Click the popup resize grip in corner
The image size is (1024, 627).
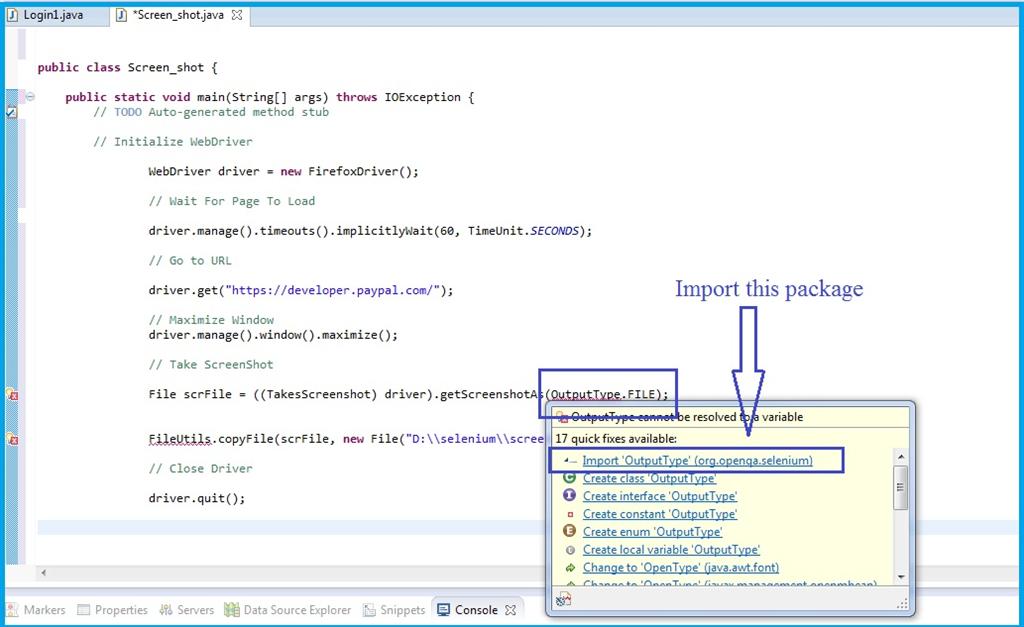pyautogui.click(x=902, y=603)
